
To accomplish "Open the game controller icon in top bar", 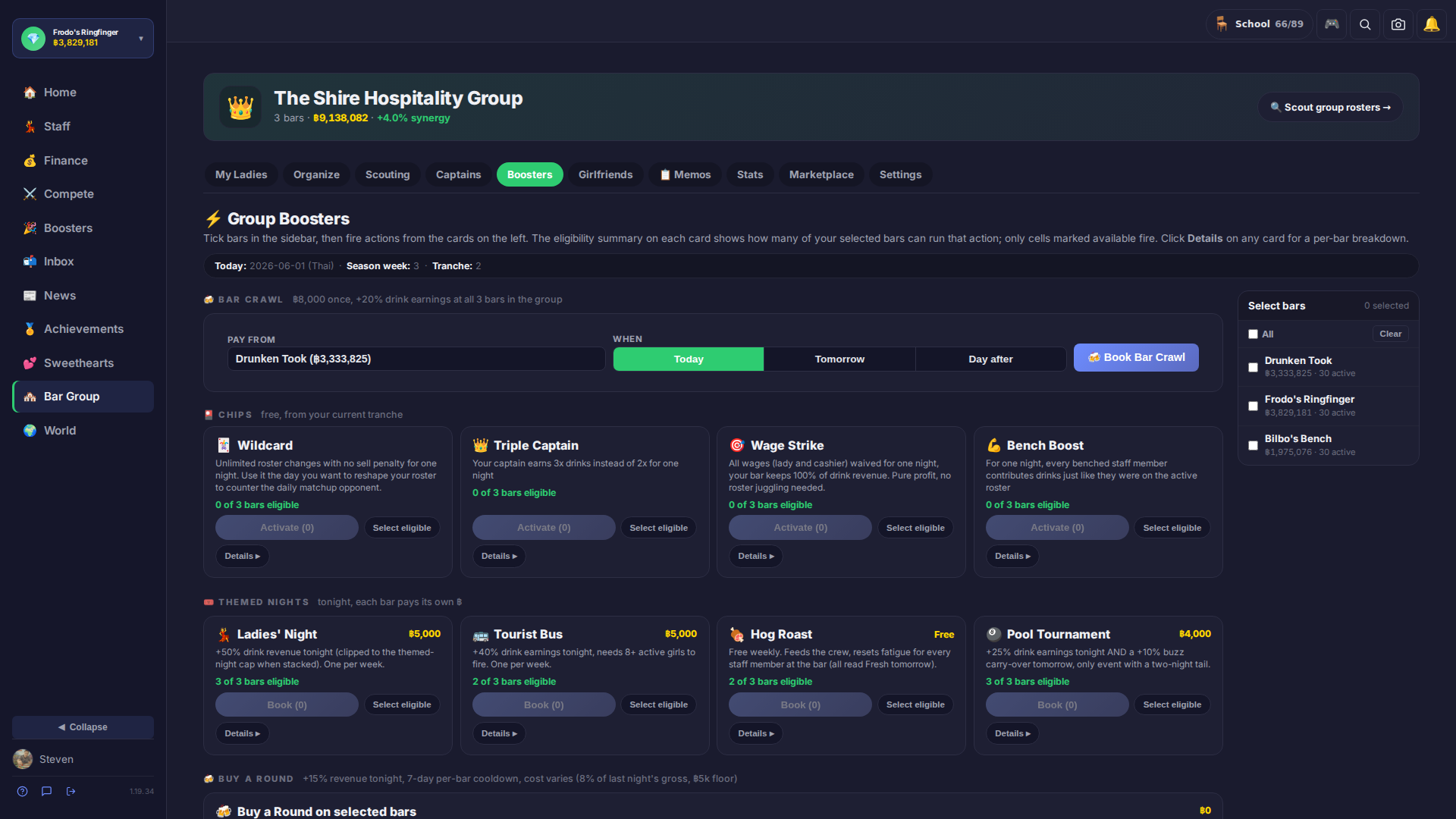I will click(1332, 24).
